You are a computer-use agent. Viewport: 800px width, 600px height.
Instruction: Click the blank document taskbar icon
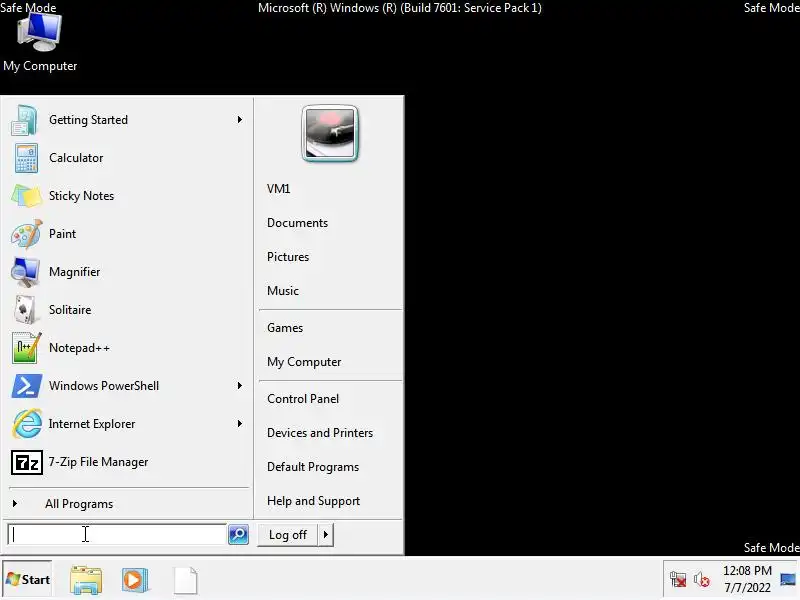click(x=186, y=581)
